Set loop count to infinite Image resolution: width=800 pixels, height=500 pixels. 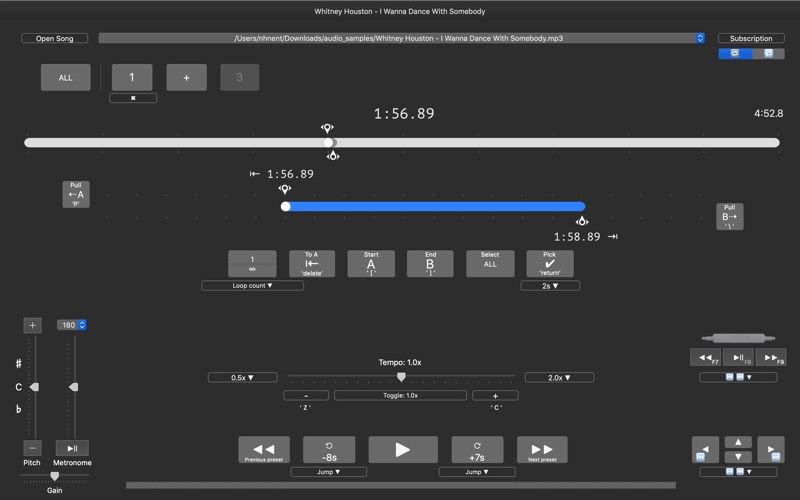252,270
